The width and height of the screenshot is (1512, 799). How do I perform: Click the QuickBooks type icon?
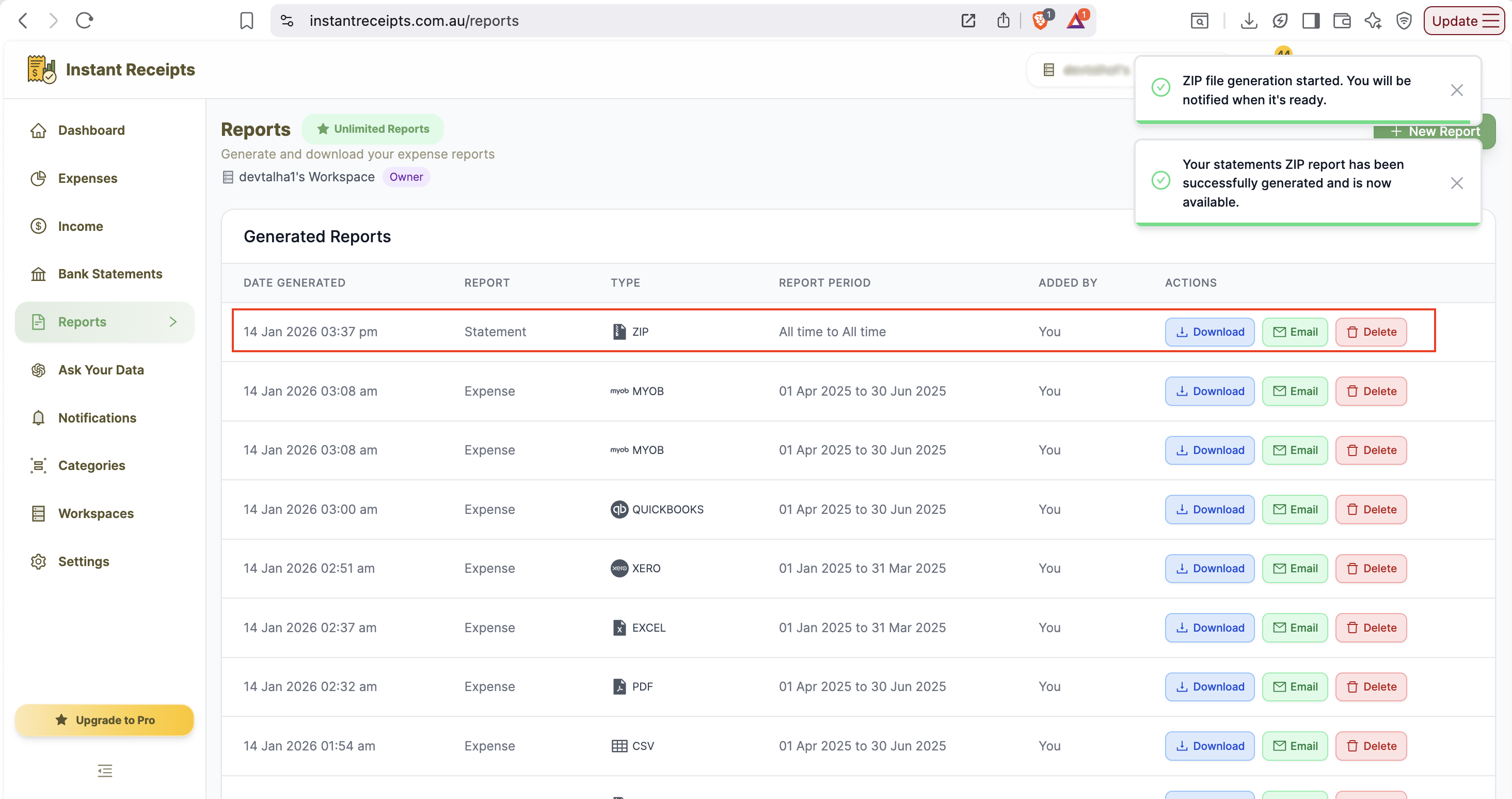(619, 510)
